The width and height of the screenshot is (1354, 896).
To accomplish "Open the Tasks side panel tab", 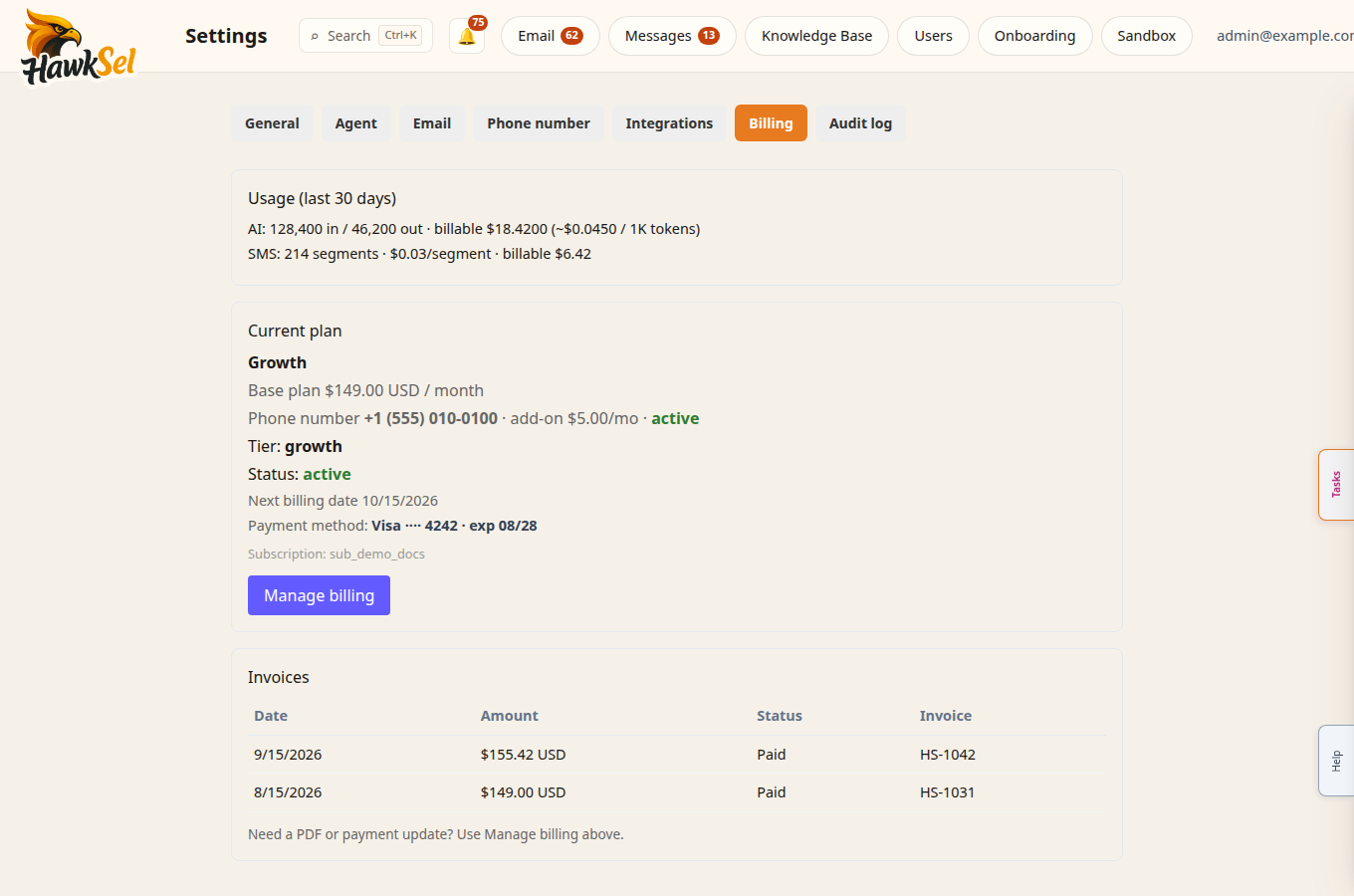I will point(1336,485).
